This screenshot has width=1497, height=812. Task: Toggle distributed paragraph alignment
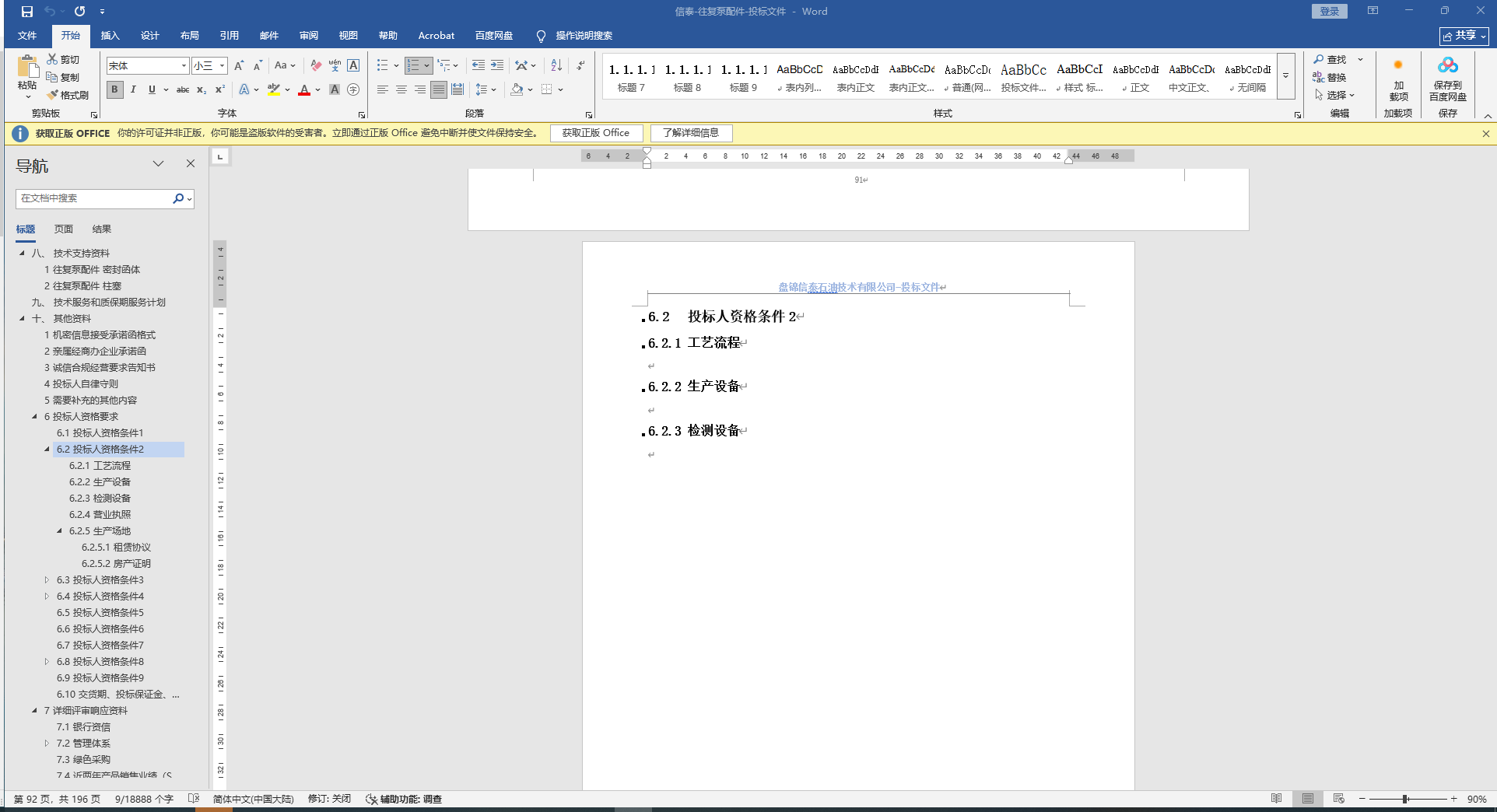(458, 90)
